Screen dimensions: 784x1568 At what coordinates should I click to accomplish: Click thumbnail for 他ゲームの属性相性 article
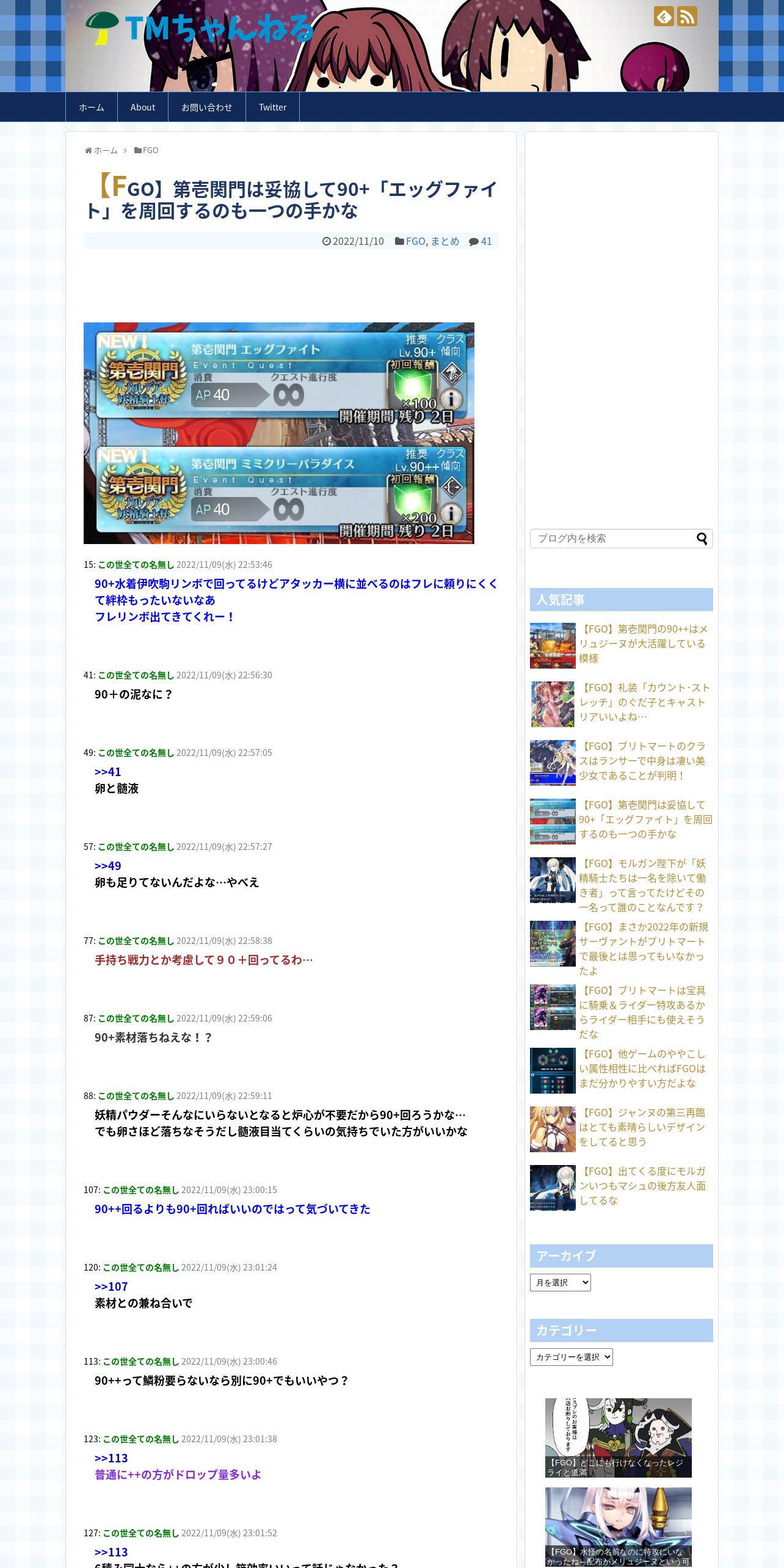coord(553,1070)
